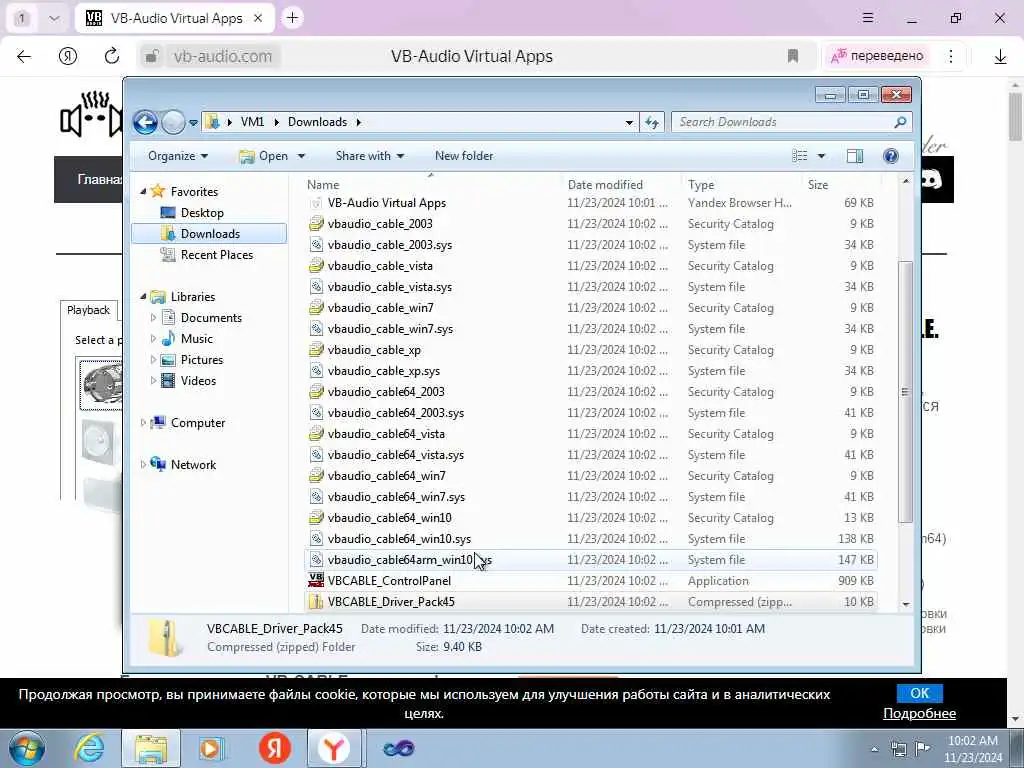Select the VB-Audio Virtual Apps file icon
This screenshot has height=768, width=1024.
(x=316, y=203)
